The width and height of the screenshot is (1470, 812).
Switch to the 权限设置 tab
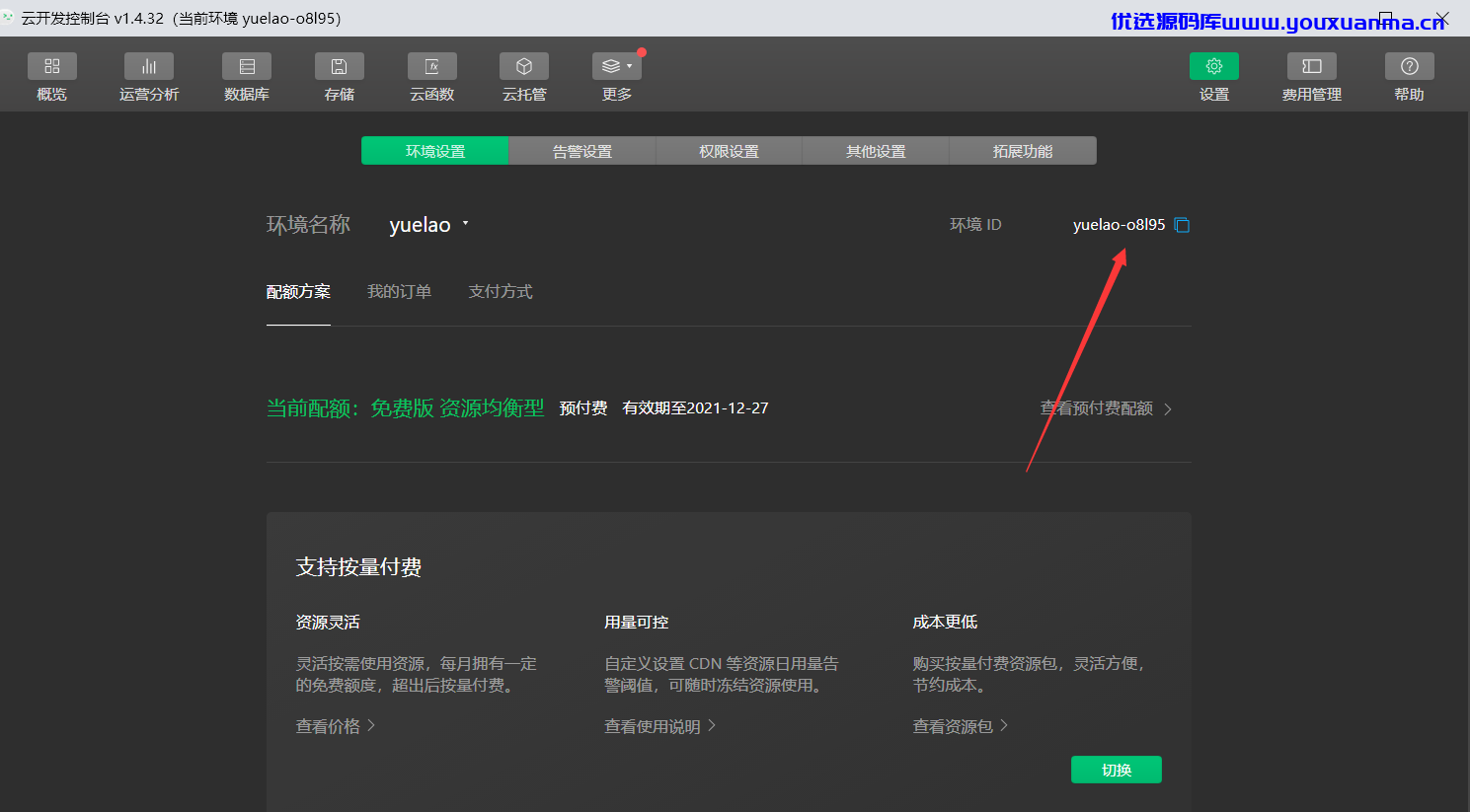coord(729,151)
